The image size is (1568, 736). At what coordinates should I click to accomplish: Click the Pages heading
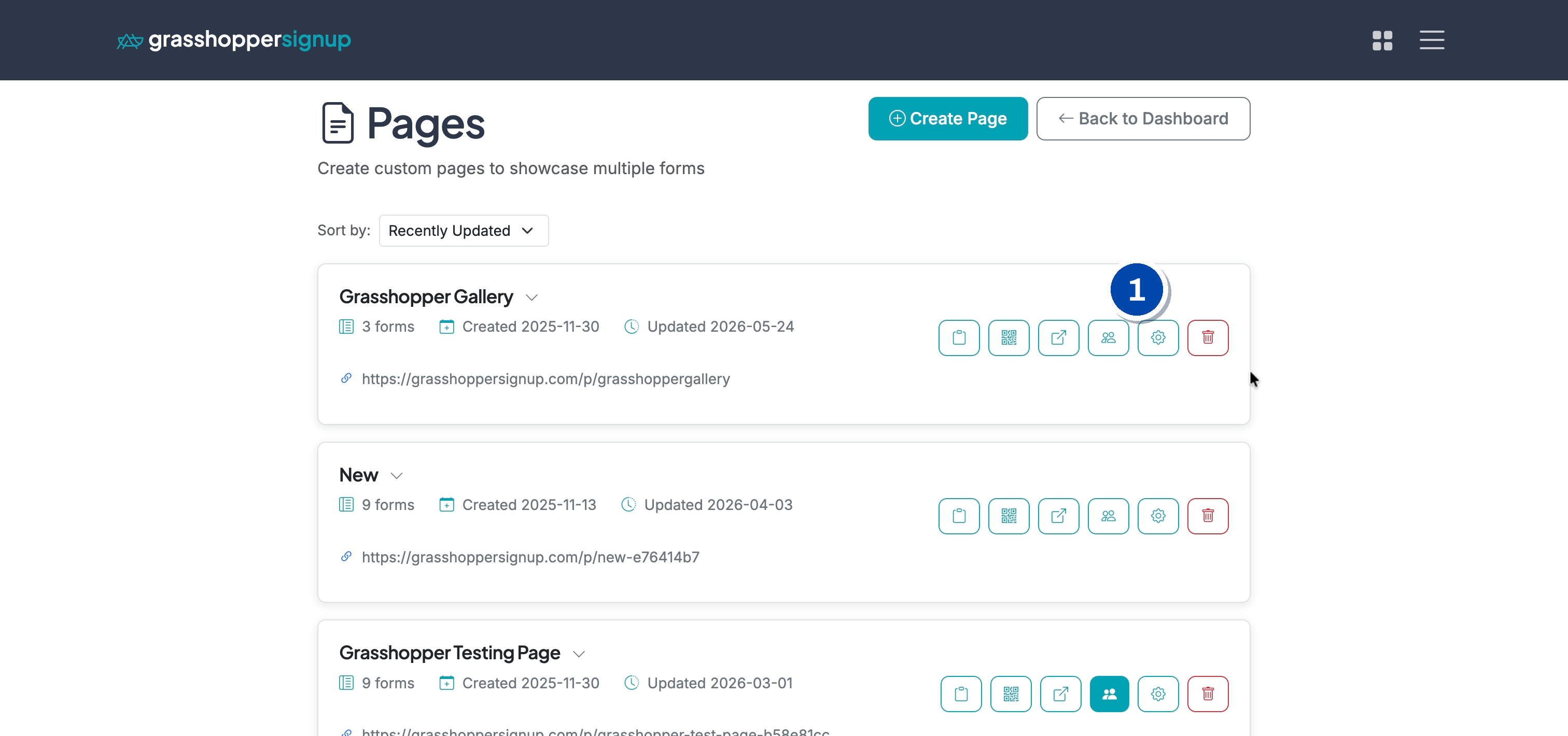pos(426,123)
